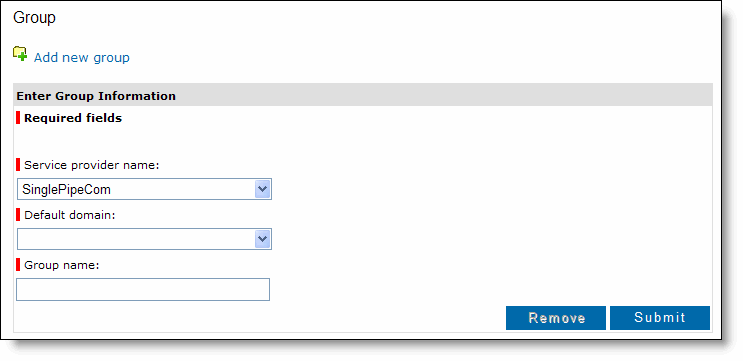The image size is (743, 361).
Task: Select the Enter Group Information header bar
Action: [363, 96]
